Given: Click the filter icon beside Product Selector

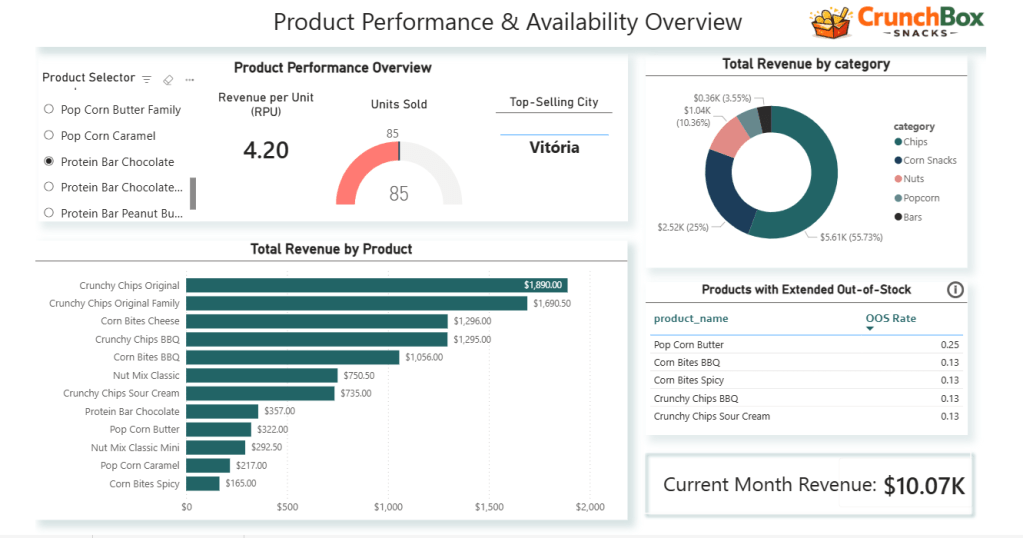Looking at the screenshot, I should (x=147, y=79).
